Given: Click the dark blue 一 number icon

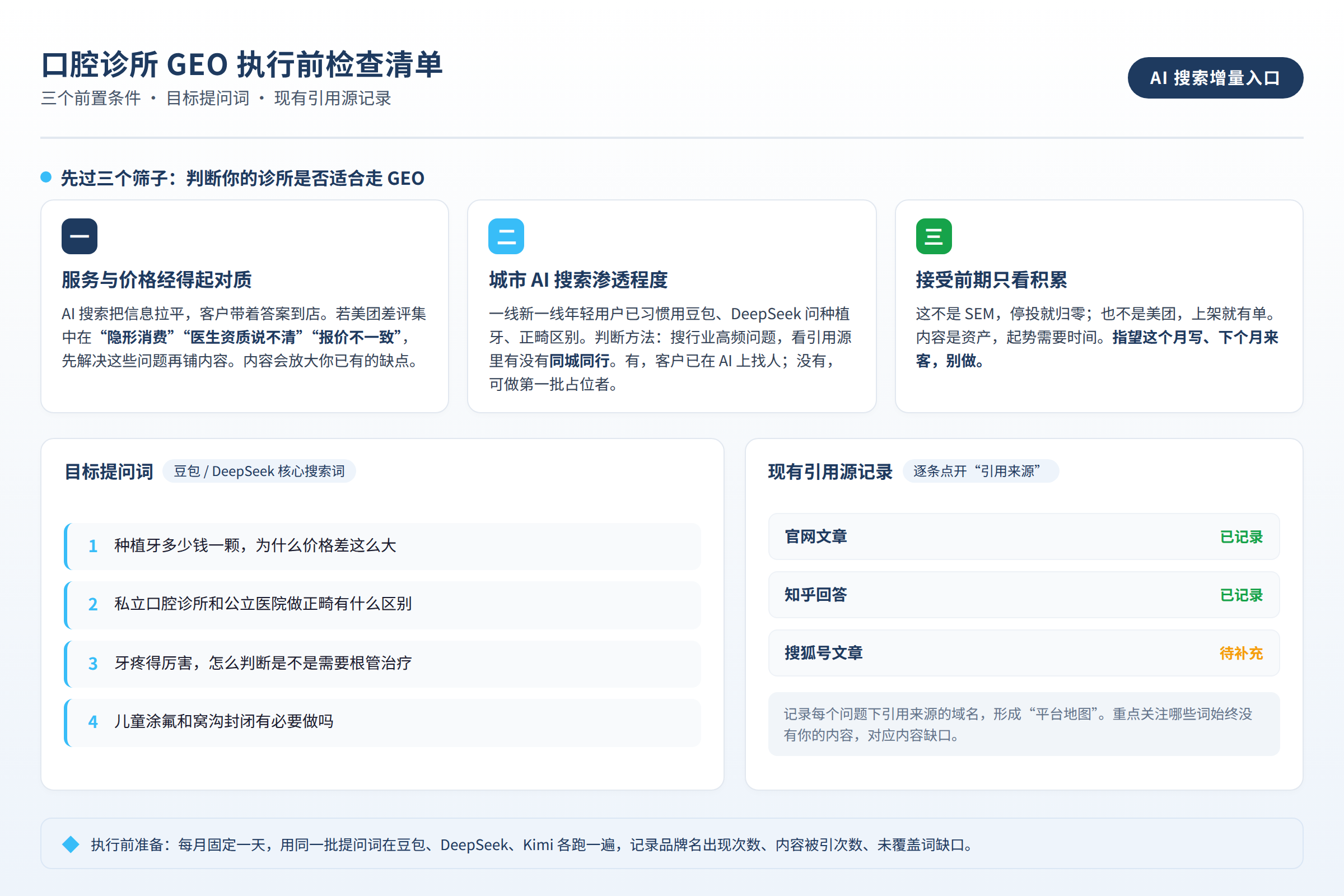Looking at the screenshot, I should (x=80, y=236).
